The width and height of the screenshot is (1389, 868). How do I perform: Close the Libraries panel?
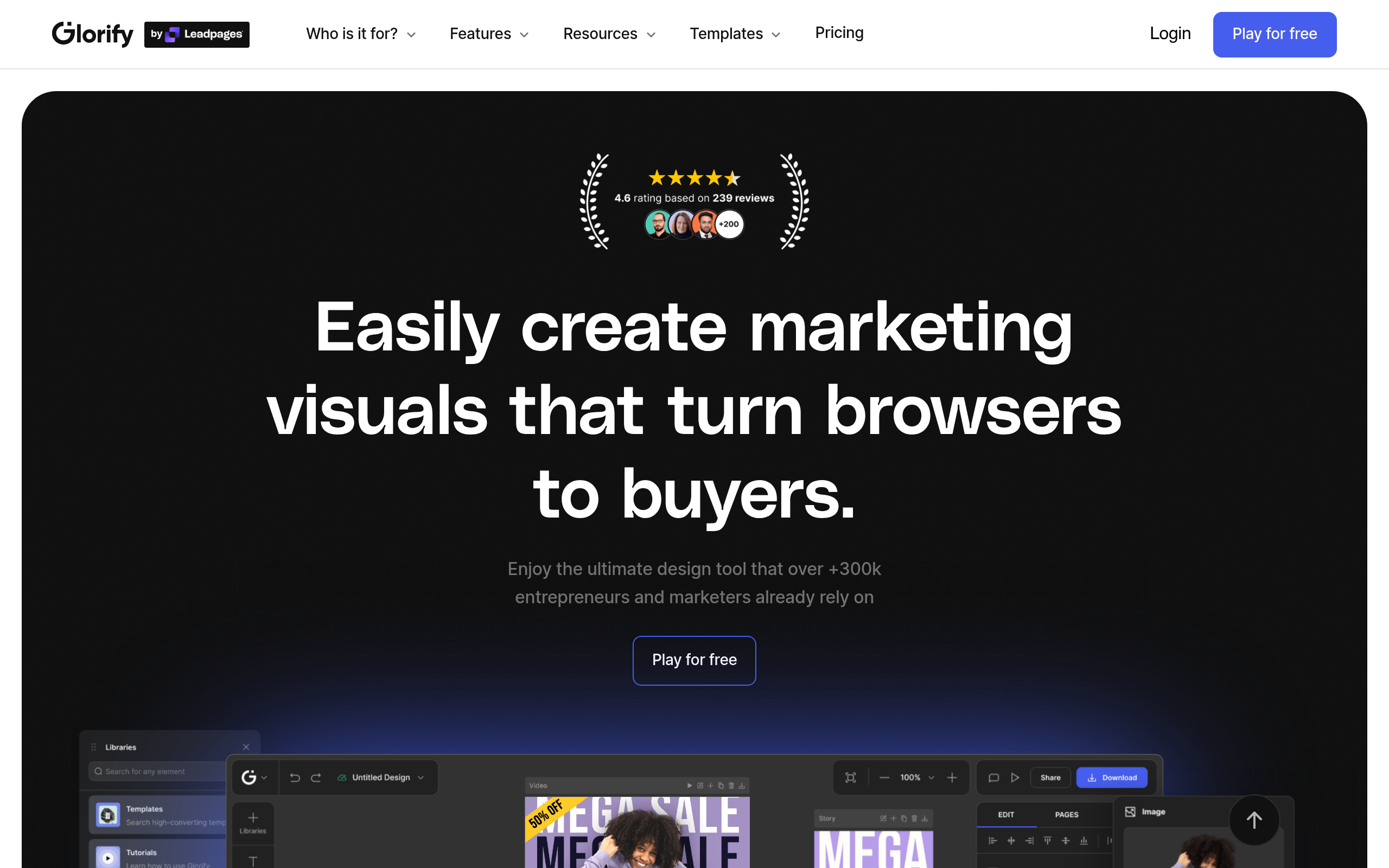246,747
